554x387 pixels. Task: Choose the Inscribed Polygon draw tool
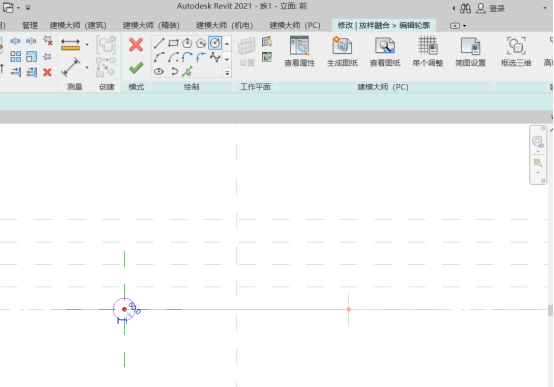(x=187, y=43)
